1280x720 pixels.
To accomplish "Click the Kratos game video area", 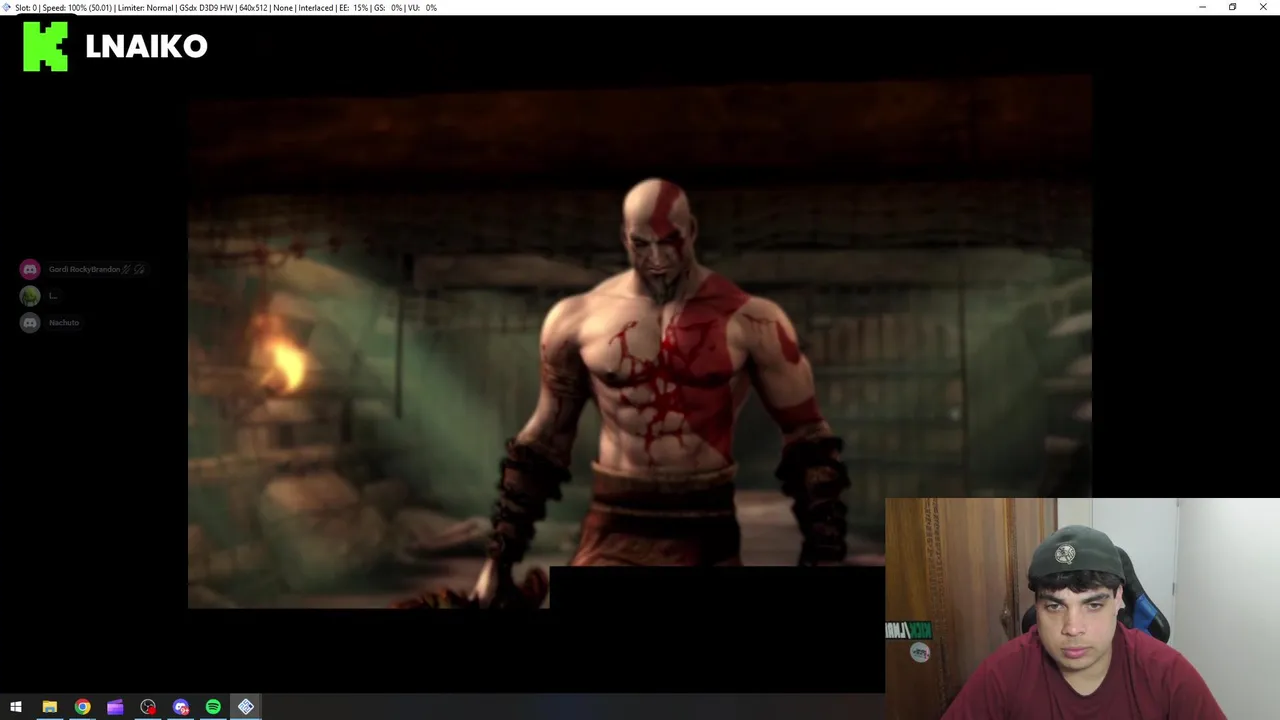I will [640, 340].
